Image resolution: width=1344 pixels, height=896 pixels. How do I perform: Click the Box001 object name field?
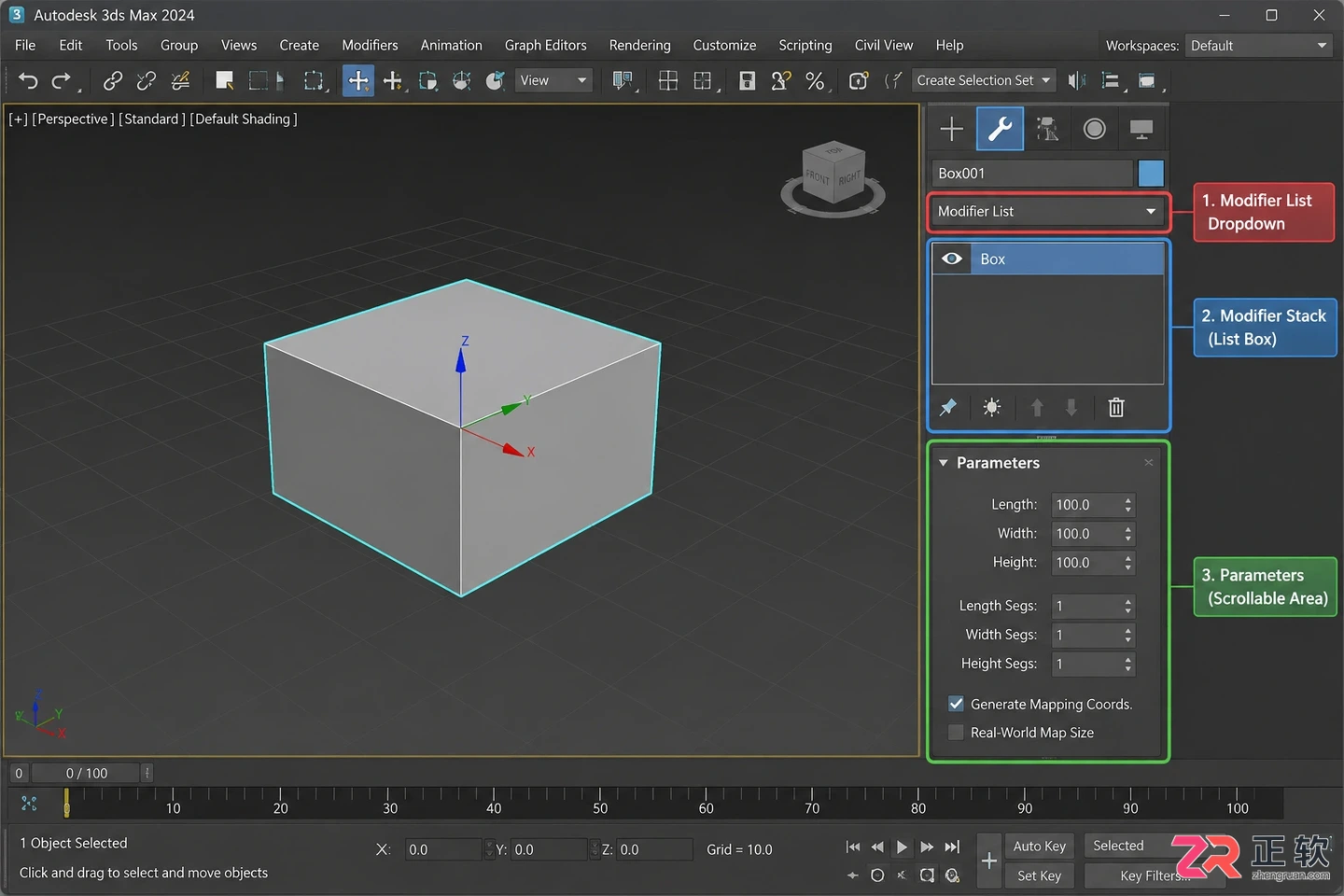(x=1031, y=174)
